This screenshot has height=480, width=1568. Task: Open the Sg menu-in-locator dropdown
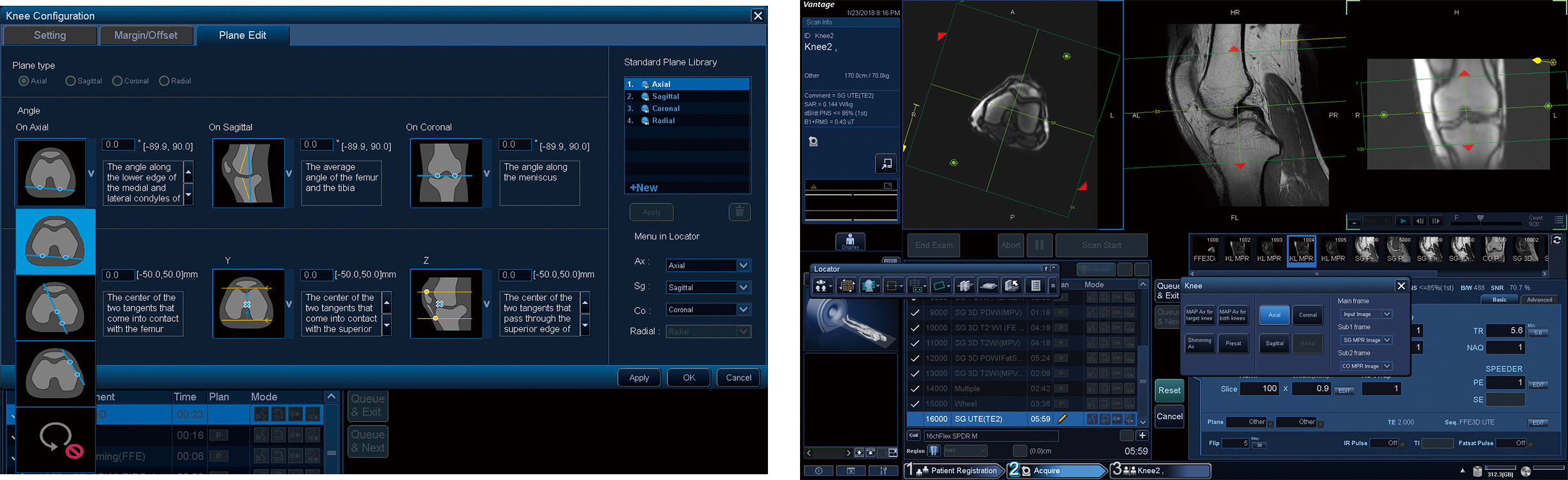(708, 287)
